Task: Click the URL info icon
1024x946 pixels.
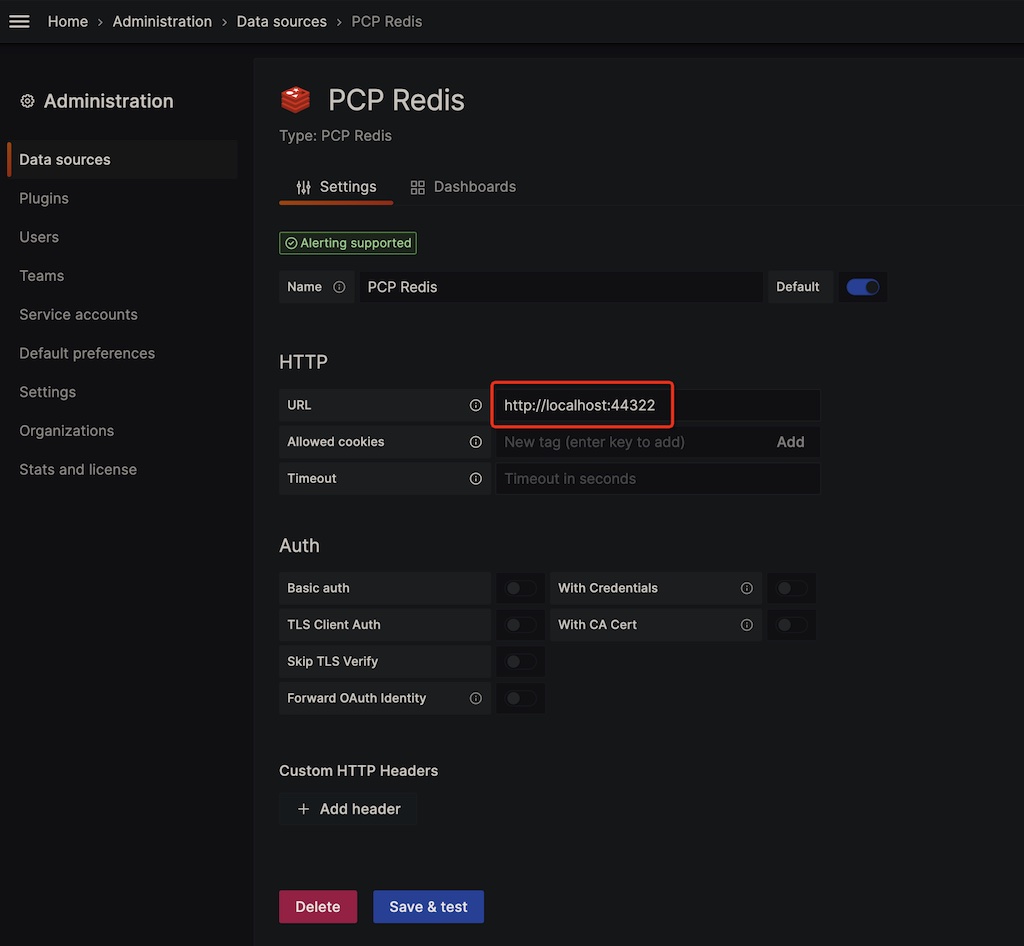Action: 475,405
